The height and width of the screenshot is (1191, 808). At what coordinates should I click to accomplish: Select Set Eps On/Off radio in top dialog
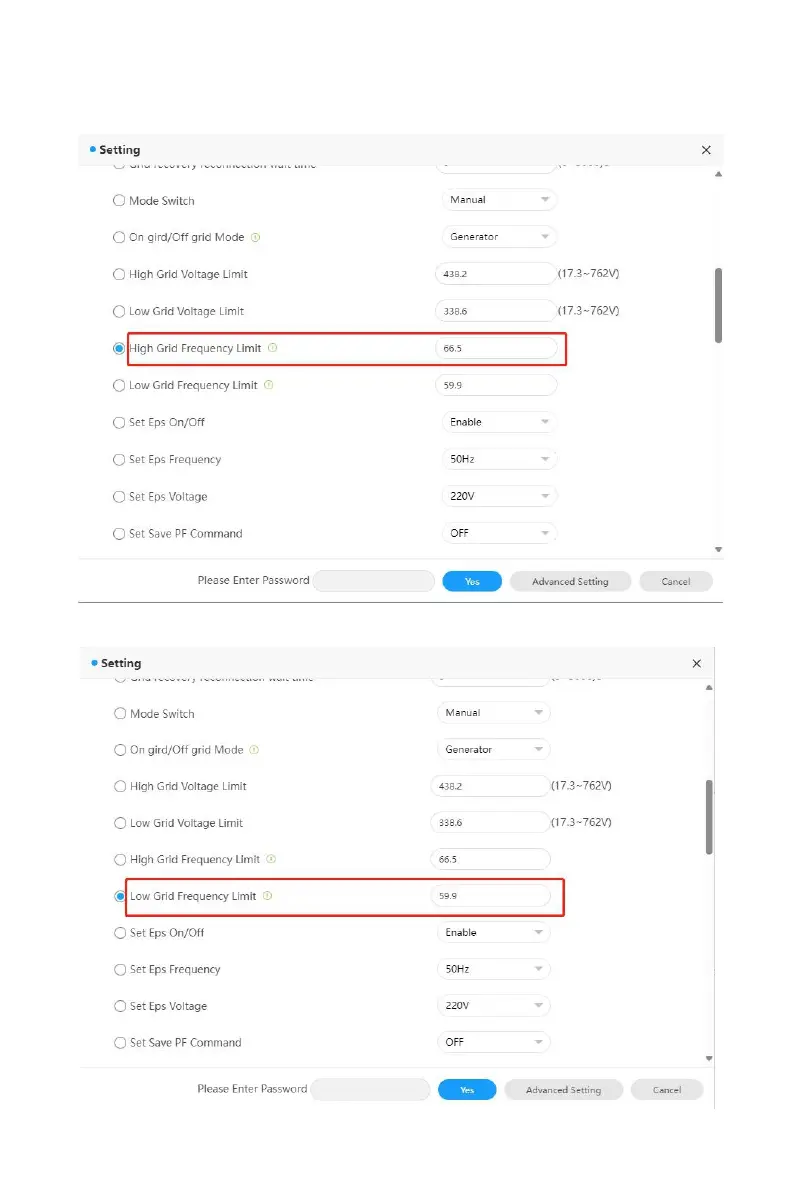(x=120, y=423)
